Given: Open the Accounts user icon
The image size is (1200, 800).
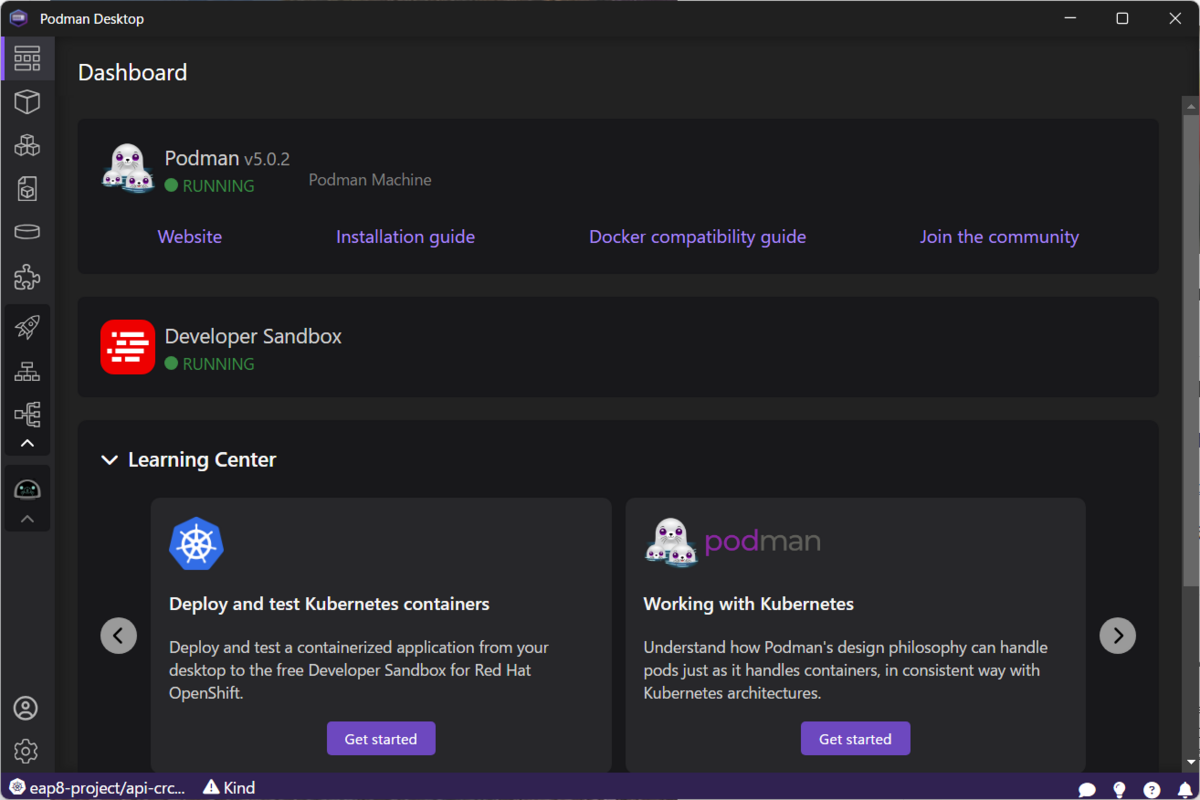Looking at the screenshot, I should (26, 708).
